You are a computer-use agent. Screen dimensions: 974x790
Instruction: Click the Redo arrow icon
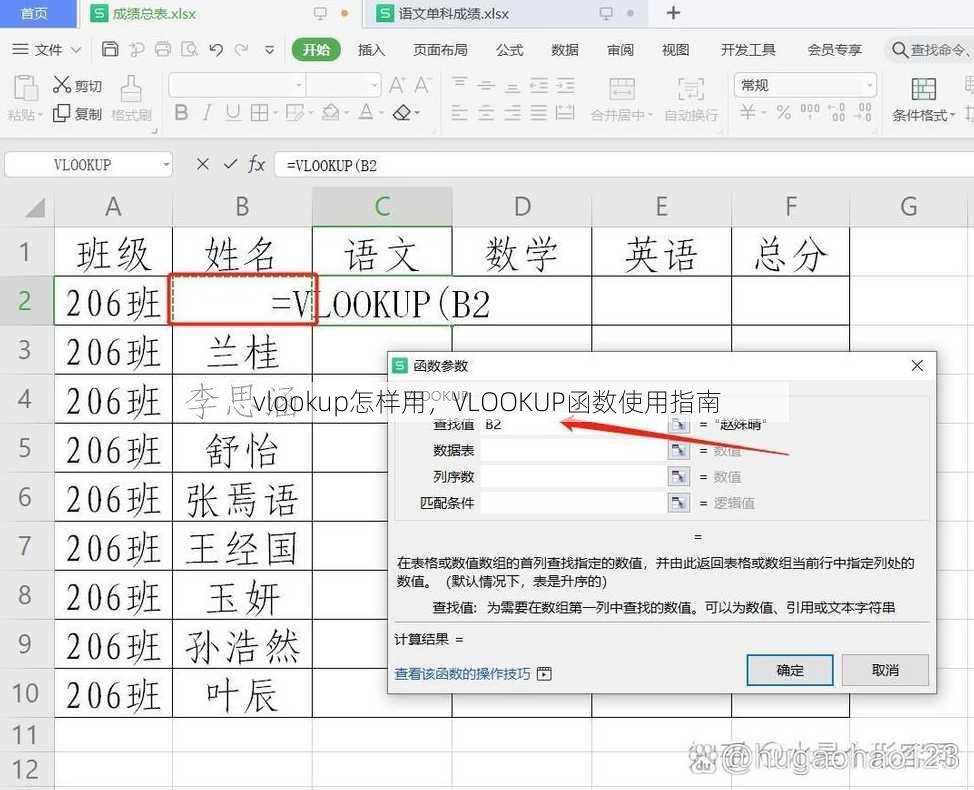coord(242,50)
